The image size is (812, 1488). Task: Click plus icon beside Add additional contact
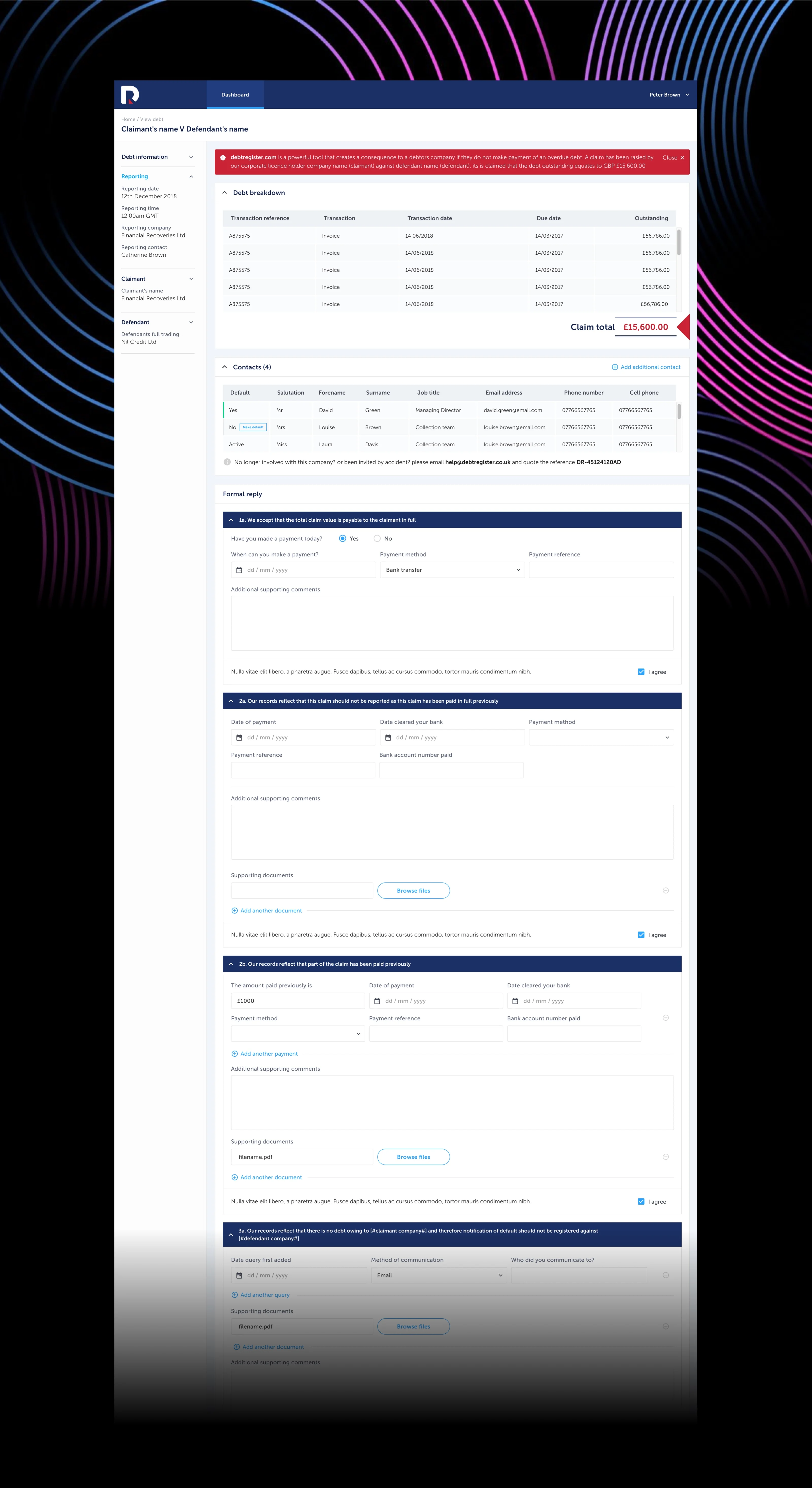(615, 367)
